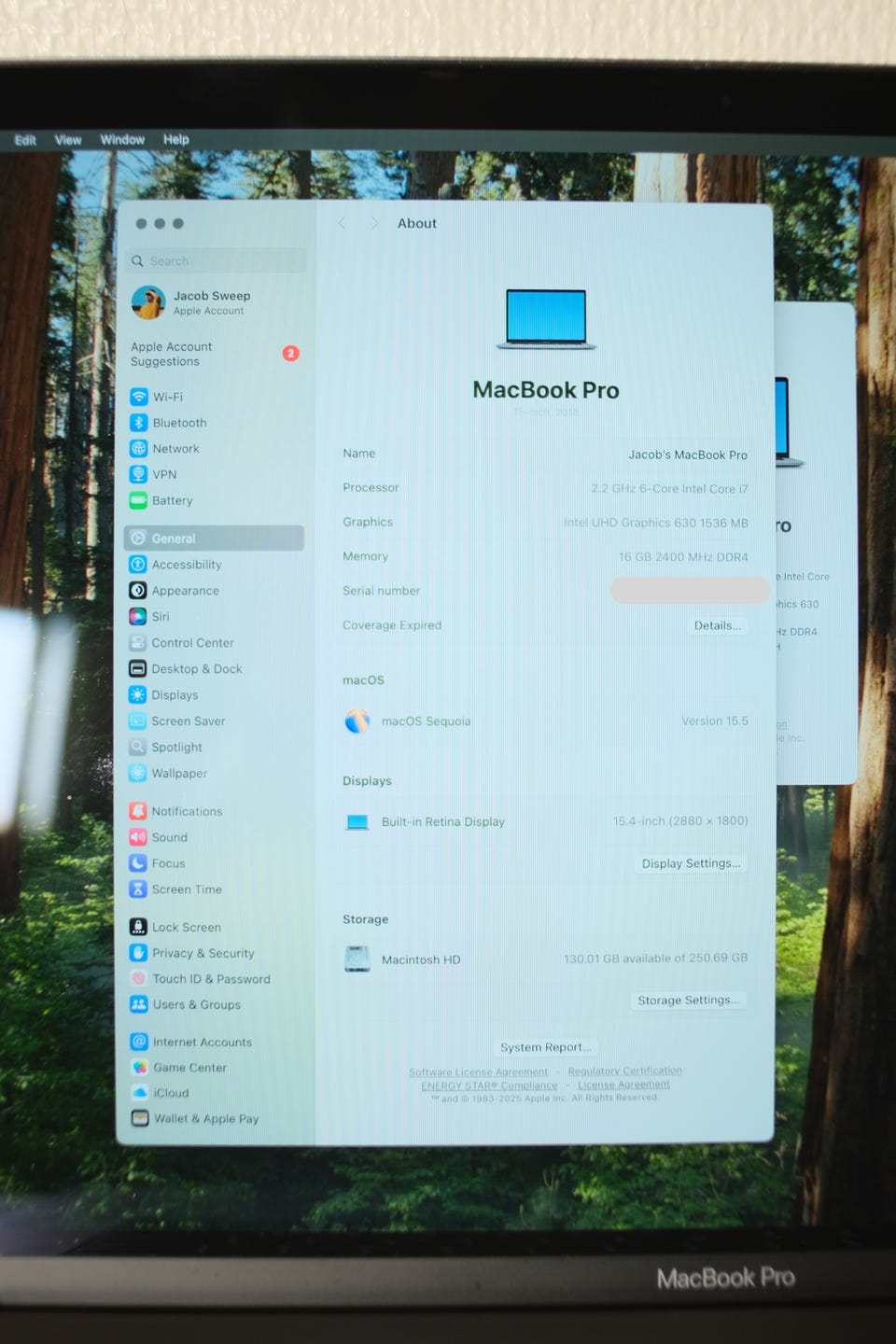The image size is (896, 1344).
Task: Click the macOS Sequoia logo icon
Action: (x=357, y=721)
